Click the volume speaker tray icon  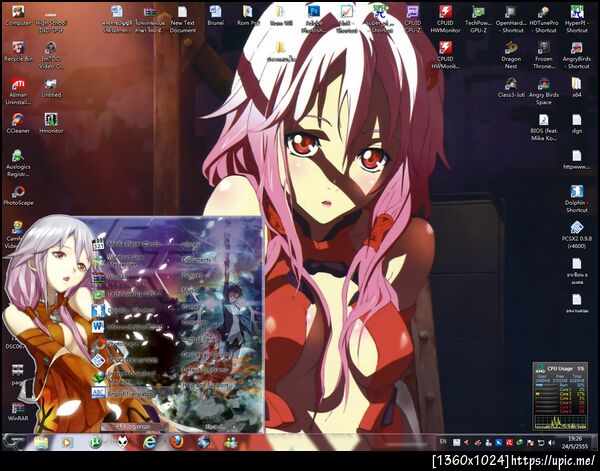551,443
